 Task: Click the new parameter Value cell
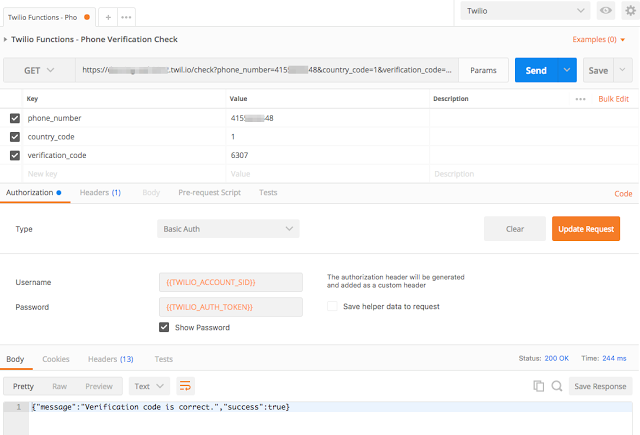point(327,174)
